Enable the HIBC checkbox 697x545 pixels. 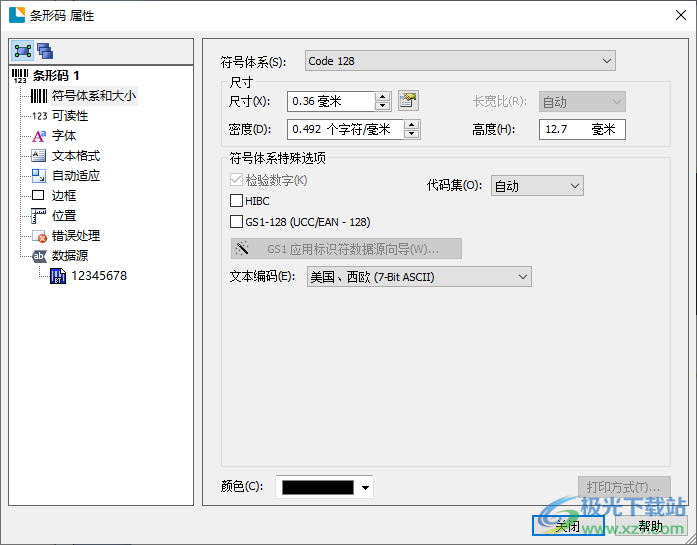[236, 201]
